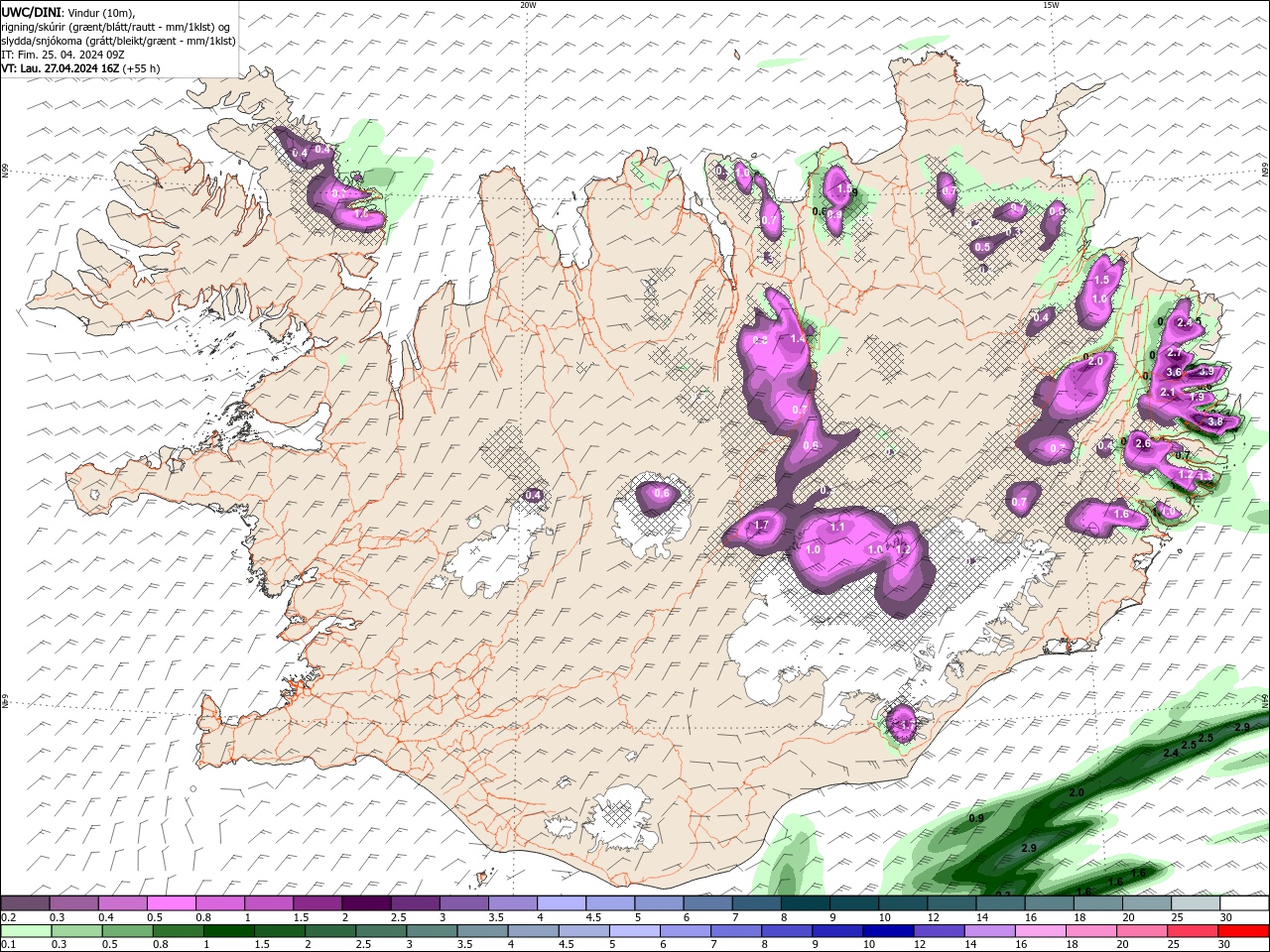Click the '2.7' snowfall value in the east

point(1175,353)
